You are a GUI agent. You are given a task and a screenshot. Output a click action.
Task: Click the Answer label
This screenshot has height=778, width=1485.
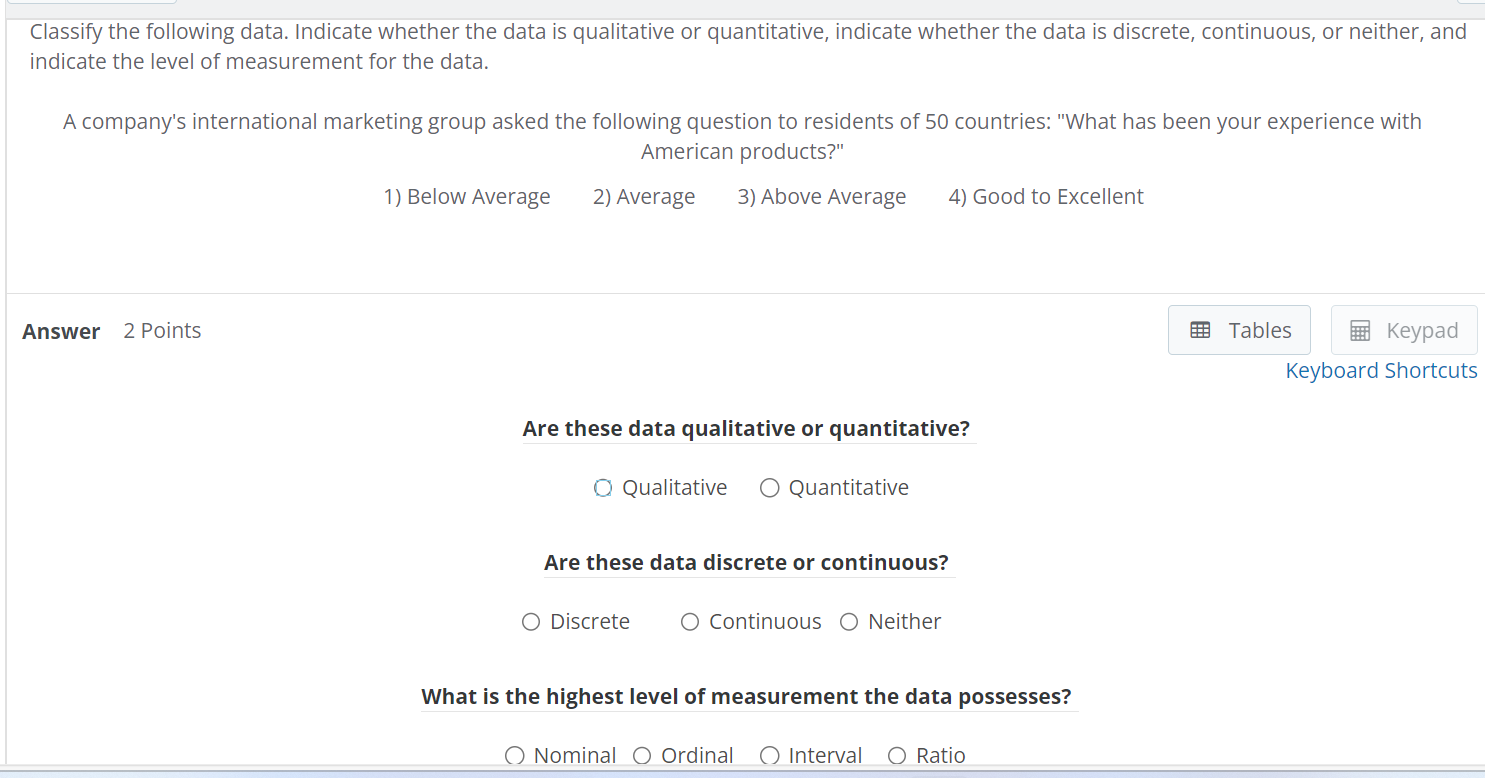(x=61, y=331)
